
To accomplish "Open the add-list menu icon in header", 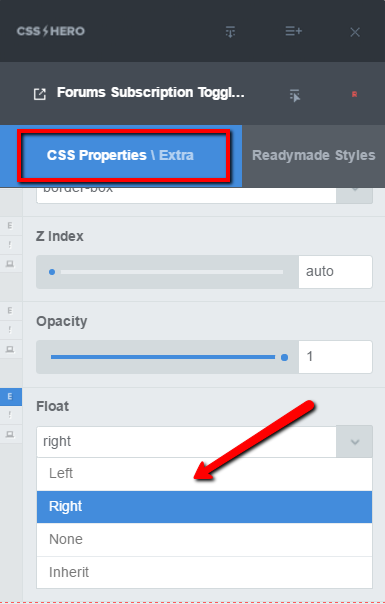I will coord(294,31).
